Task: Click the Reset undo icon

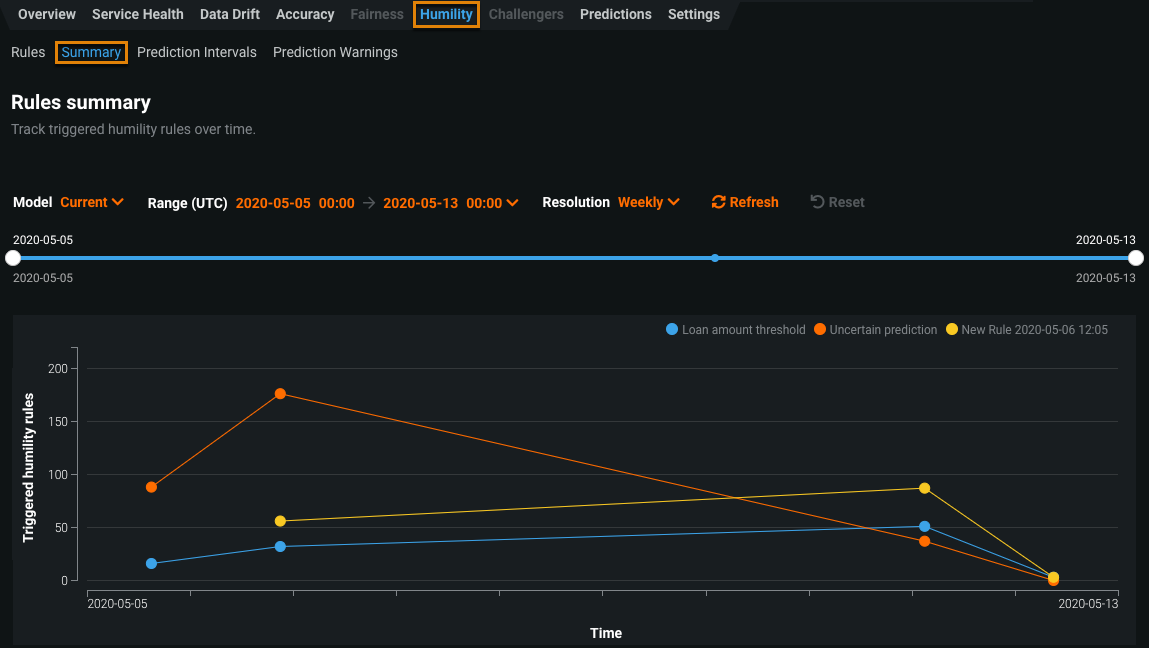Action: [817, 202]
